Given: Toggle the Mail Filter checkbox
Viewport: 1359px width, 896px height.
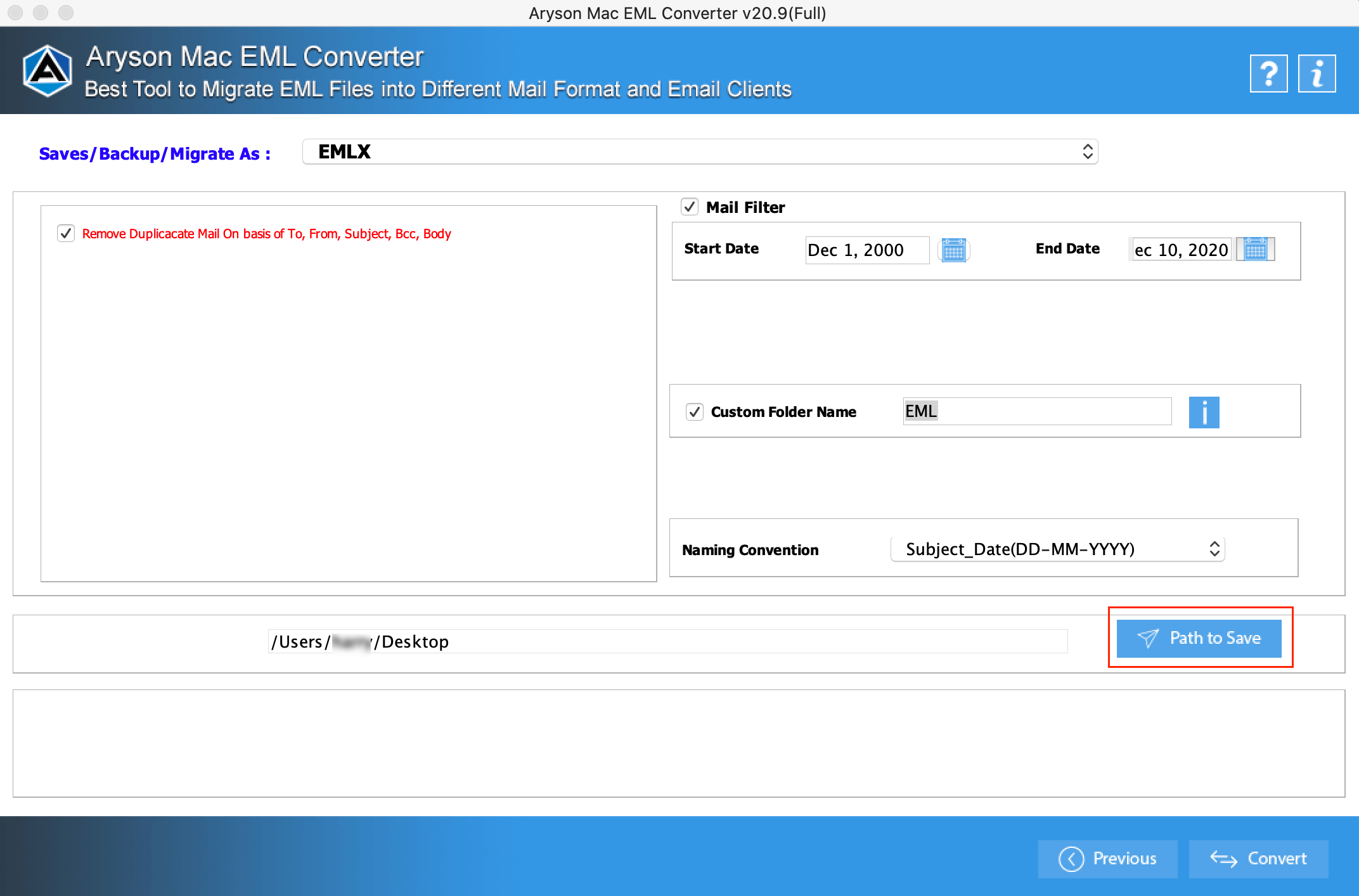Looking at the screenshot, I should pyautogui.click(x=690, y=207).
